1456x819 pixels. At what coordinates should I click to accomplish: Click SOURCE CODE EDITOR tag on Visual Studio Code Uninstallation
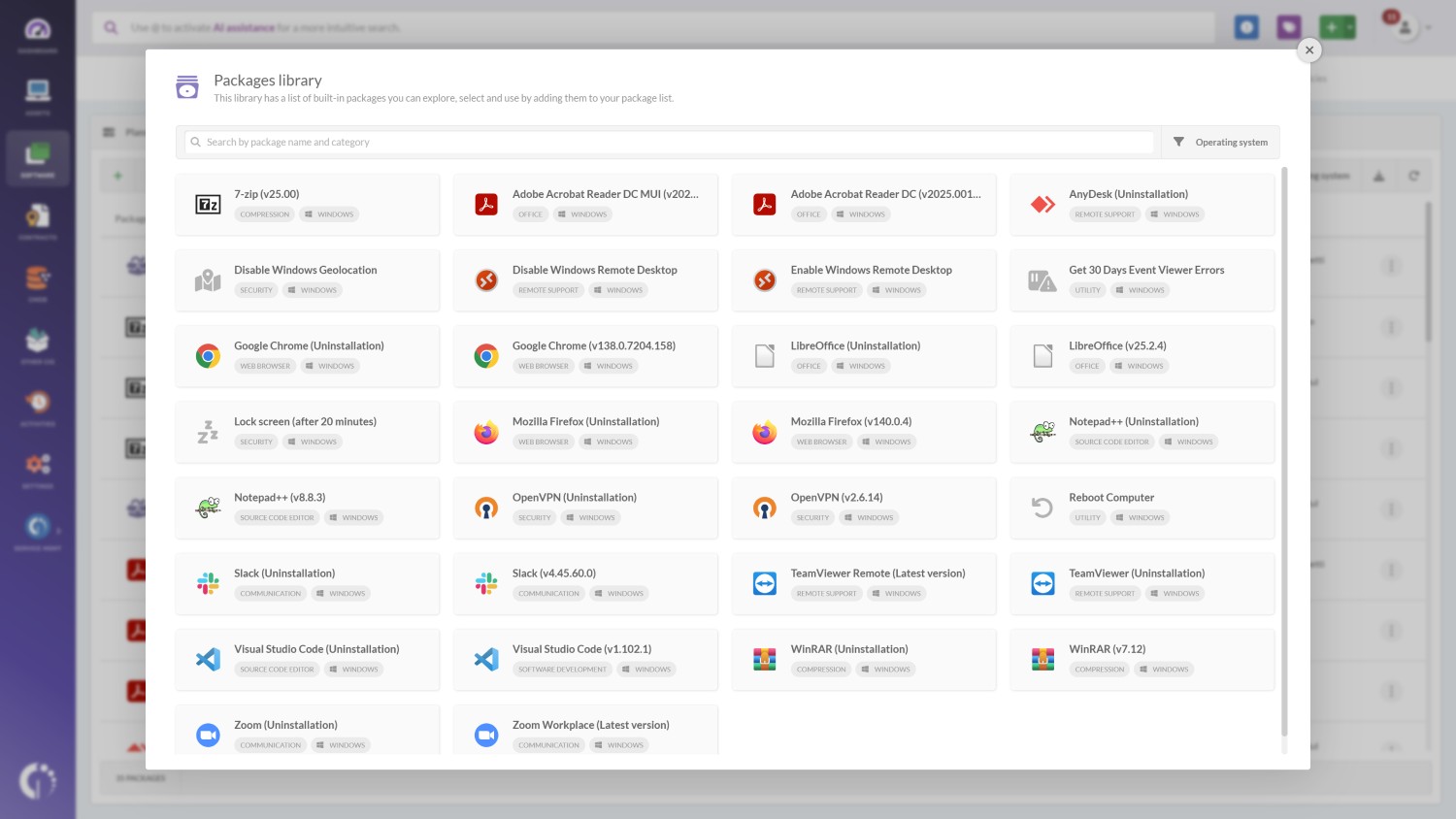click(x=277, y=670)
